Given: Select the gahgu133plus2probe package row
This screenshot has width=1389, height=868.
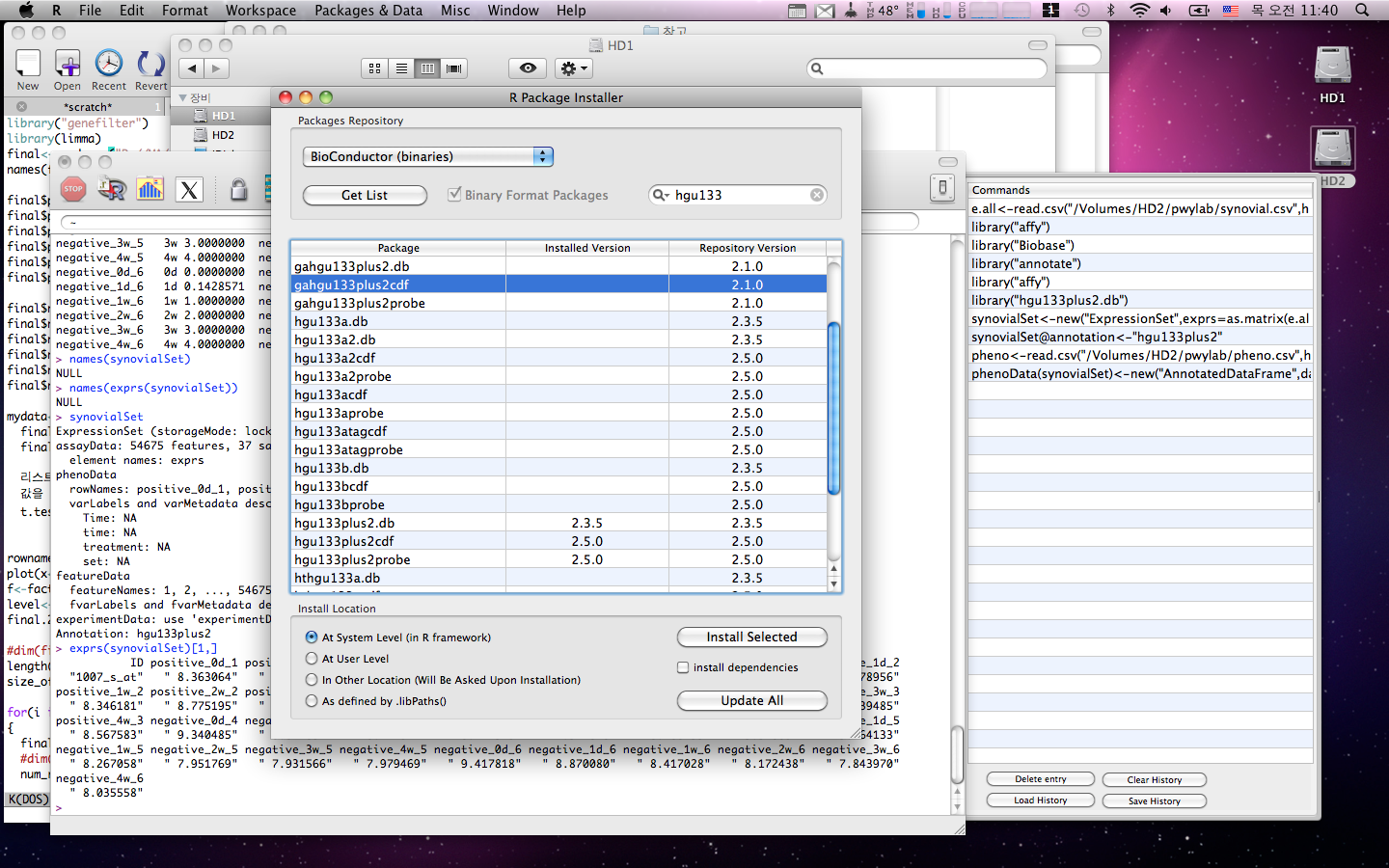Looking at the screenshot, I should [x=559, y=303].
